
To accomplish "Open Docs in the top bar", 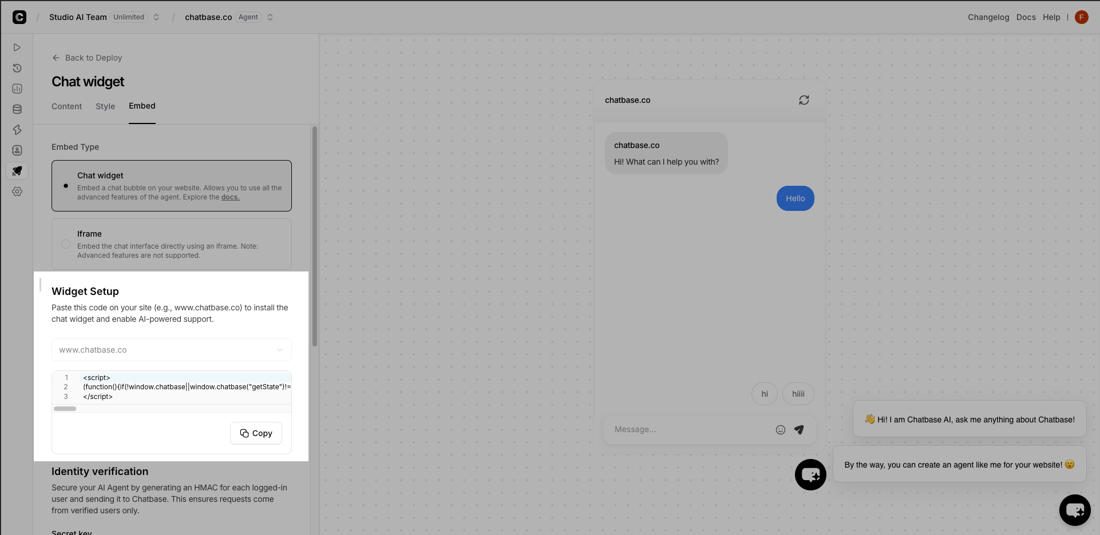I will point(1026,18).
